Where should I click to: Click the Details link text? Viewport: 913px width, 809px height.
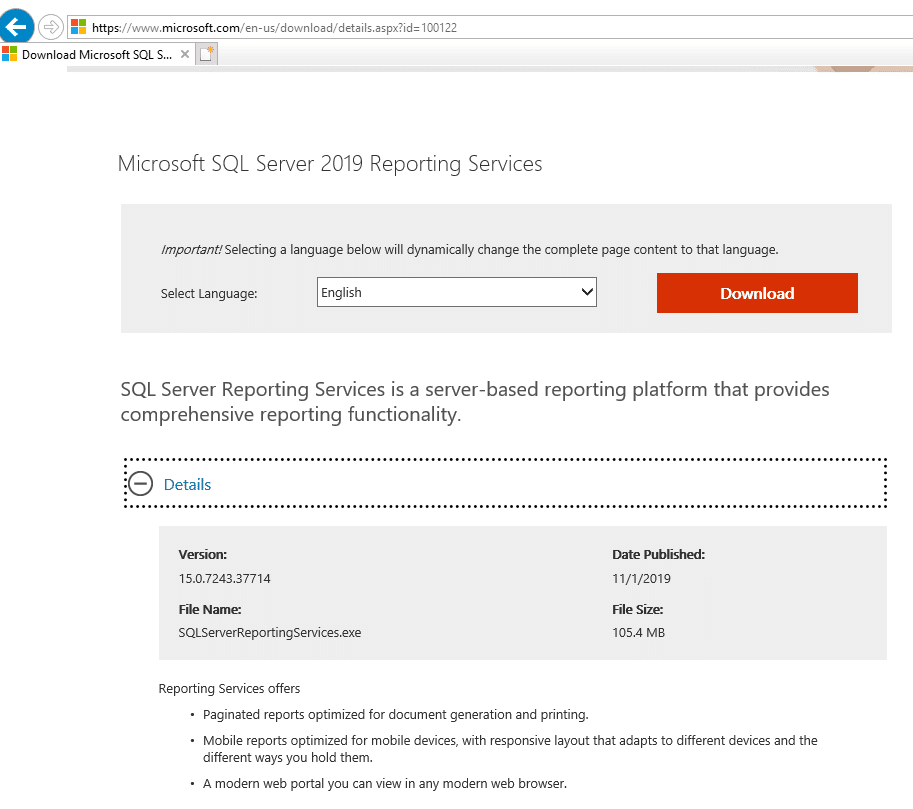(x=187, y=485)
